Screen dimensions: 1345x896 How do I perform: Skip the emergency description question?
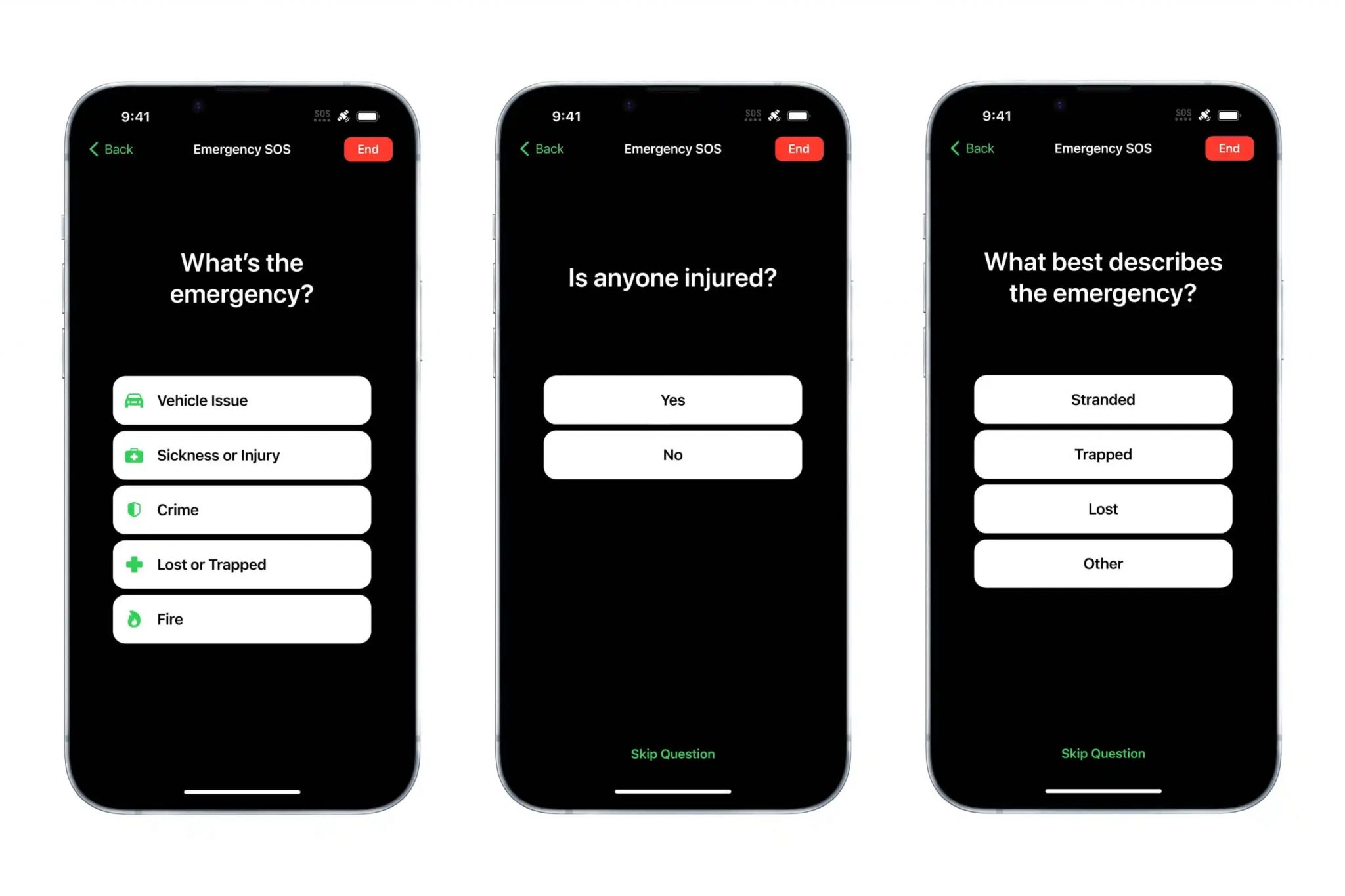[x=1103, y=753]
